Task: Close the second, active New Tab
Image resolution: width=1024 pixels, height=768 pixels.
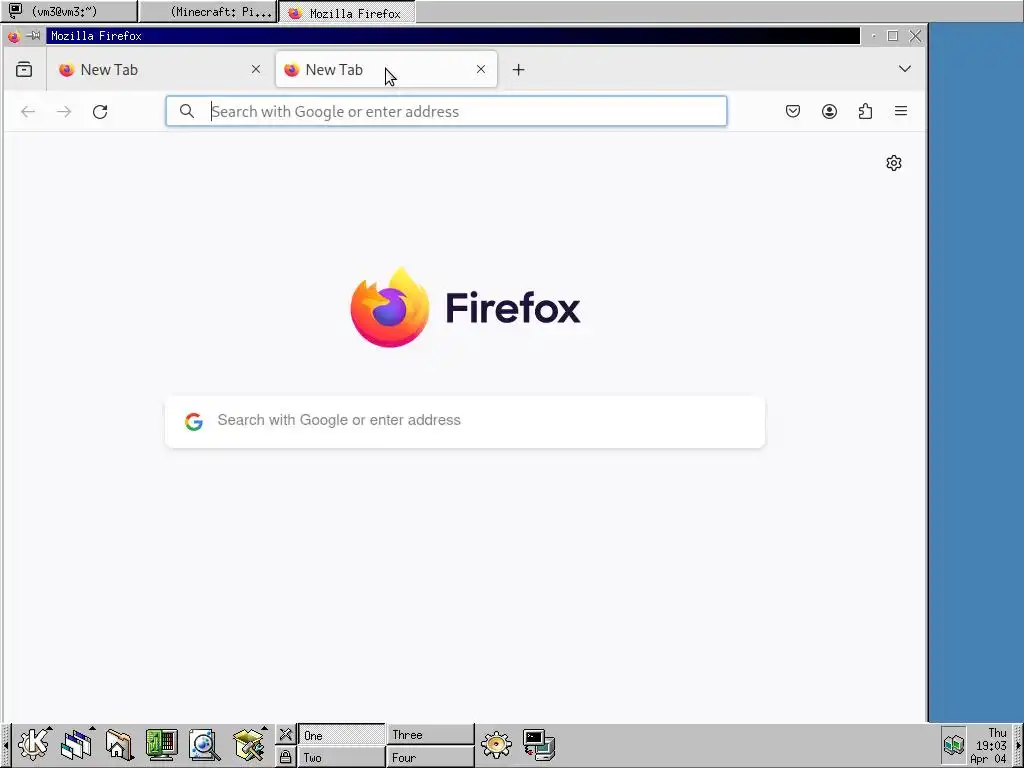Action: click(481, 69)
